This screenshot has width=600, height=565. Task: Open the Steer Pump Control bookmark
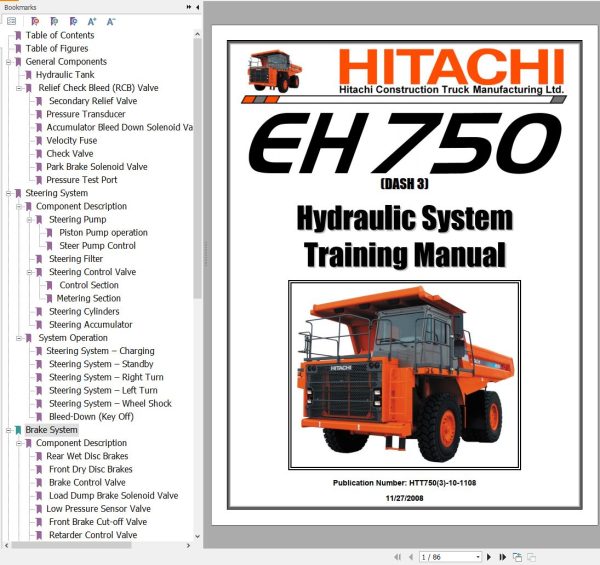[x=97, y=246]
